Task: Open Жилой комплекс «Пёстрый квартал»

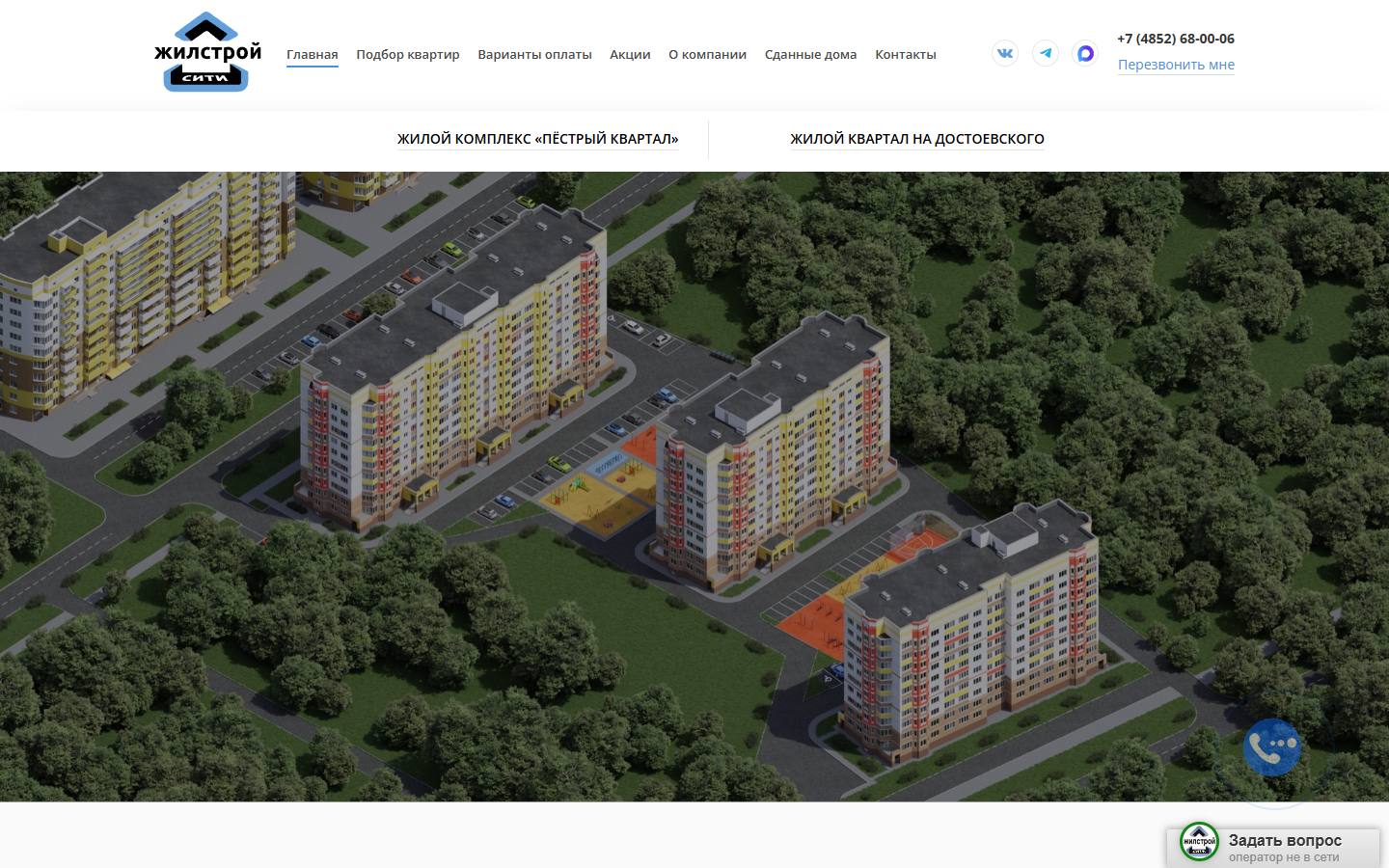Action: point(538,139)
